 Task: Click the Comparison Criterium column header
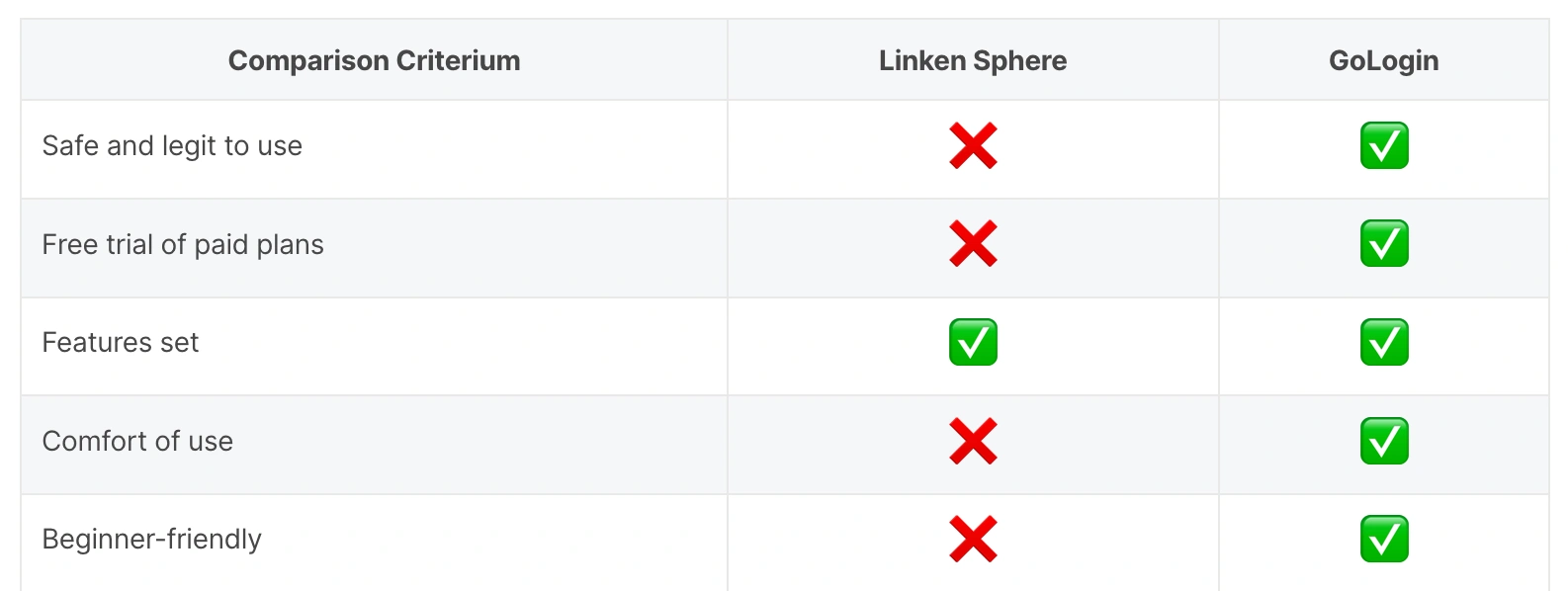(x=374, y=61)
